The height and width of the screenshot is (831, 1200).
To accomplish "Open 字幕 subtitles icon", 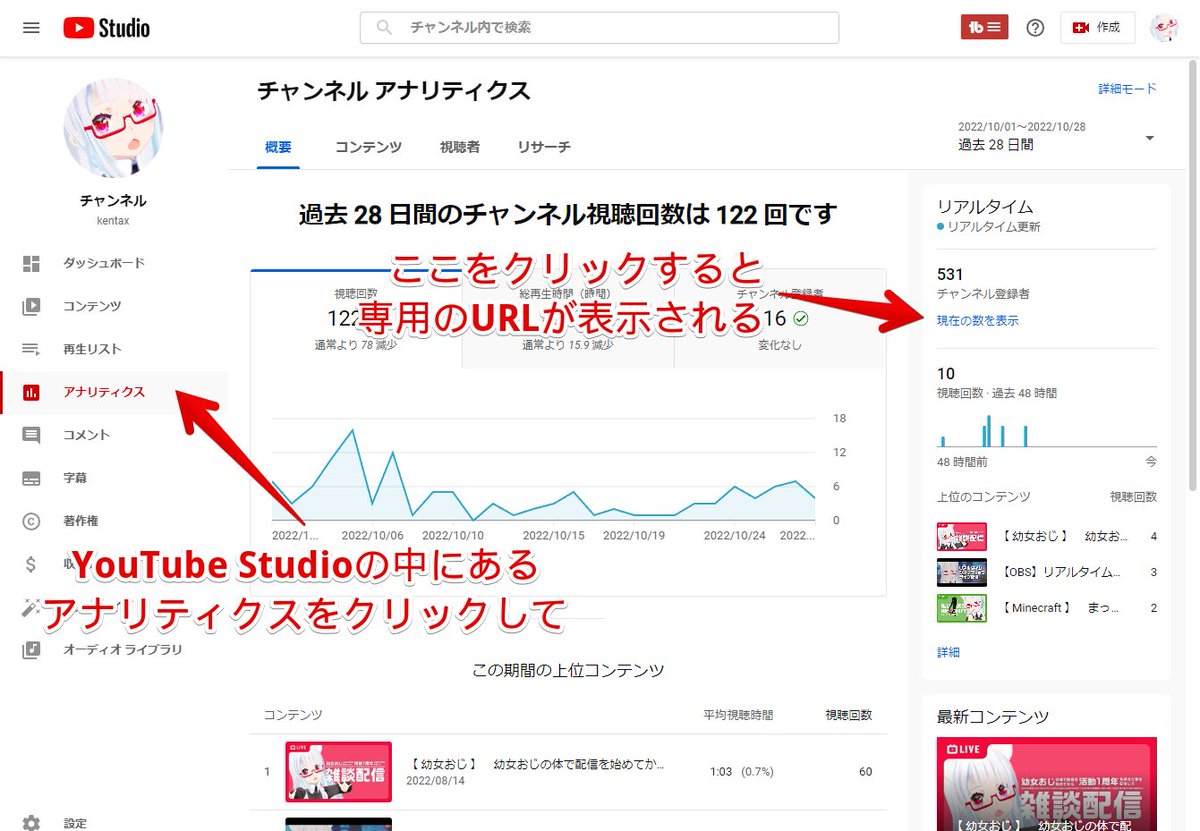I will tap(31, 478).
